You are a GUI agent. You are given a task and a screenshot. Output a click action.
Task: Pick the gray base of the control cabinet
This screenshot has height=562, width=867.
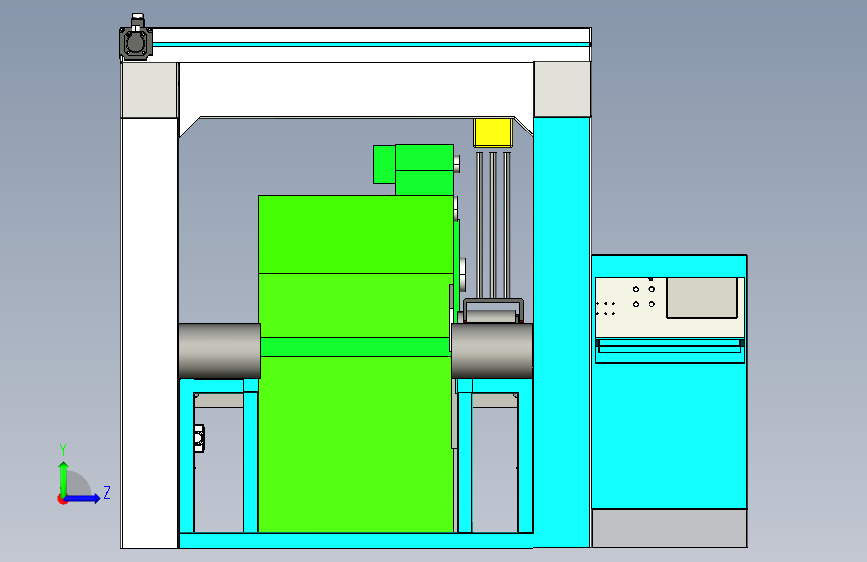[669, 528]
